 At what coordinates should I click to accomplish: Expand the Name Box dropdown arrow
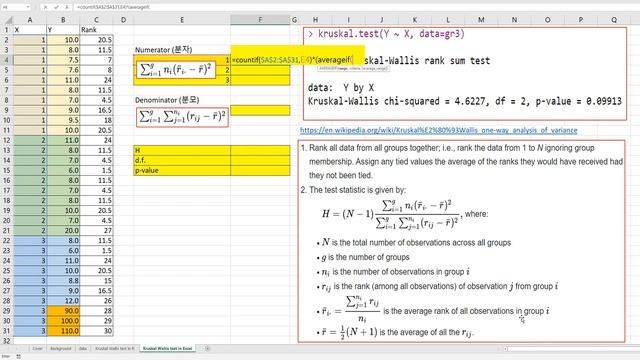coord(27,7)
